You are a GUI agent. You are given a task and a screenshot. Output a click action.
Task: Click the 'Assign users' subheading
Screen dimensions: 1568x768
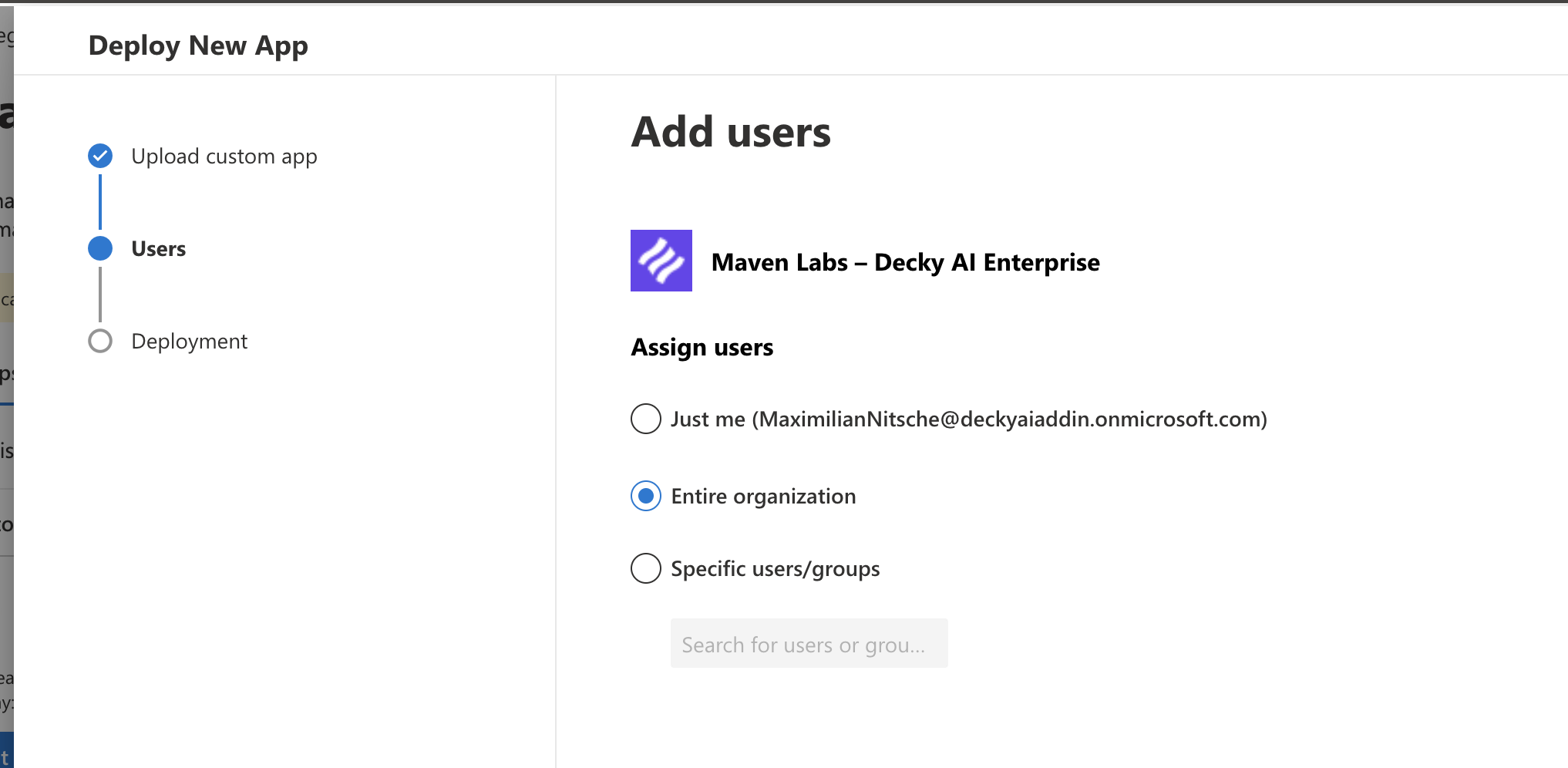click(702, 348)
